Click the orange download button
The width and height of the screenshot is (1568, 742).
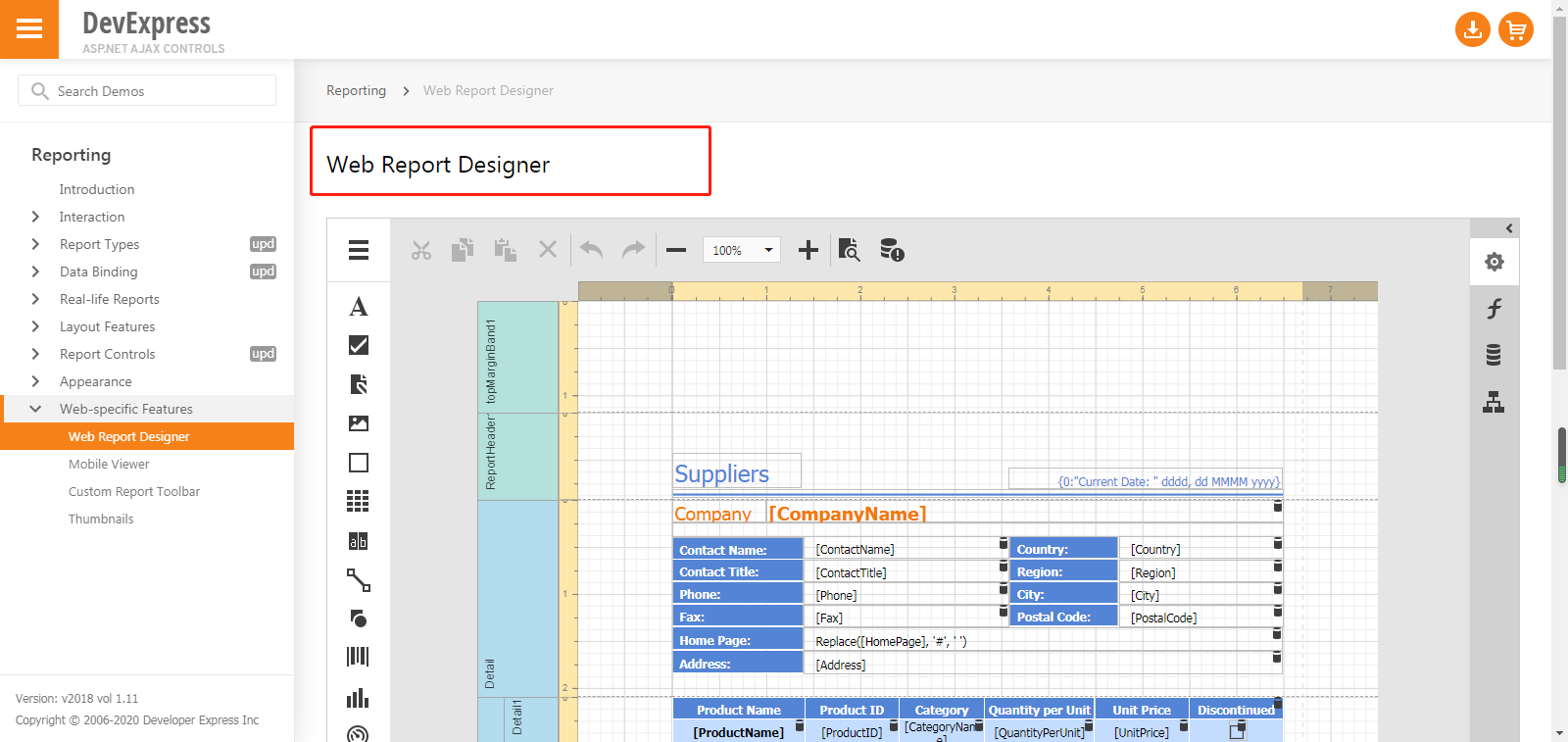click(1472, 29)
